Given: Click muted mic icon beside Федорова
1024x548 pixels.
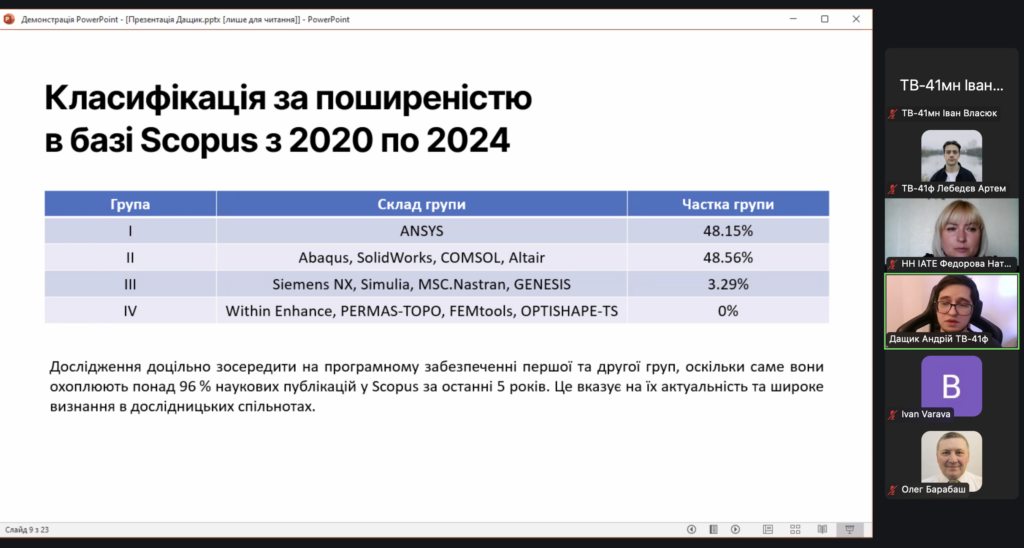Looking at the screenshot, I should (x=893, y=264).
